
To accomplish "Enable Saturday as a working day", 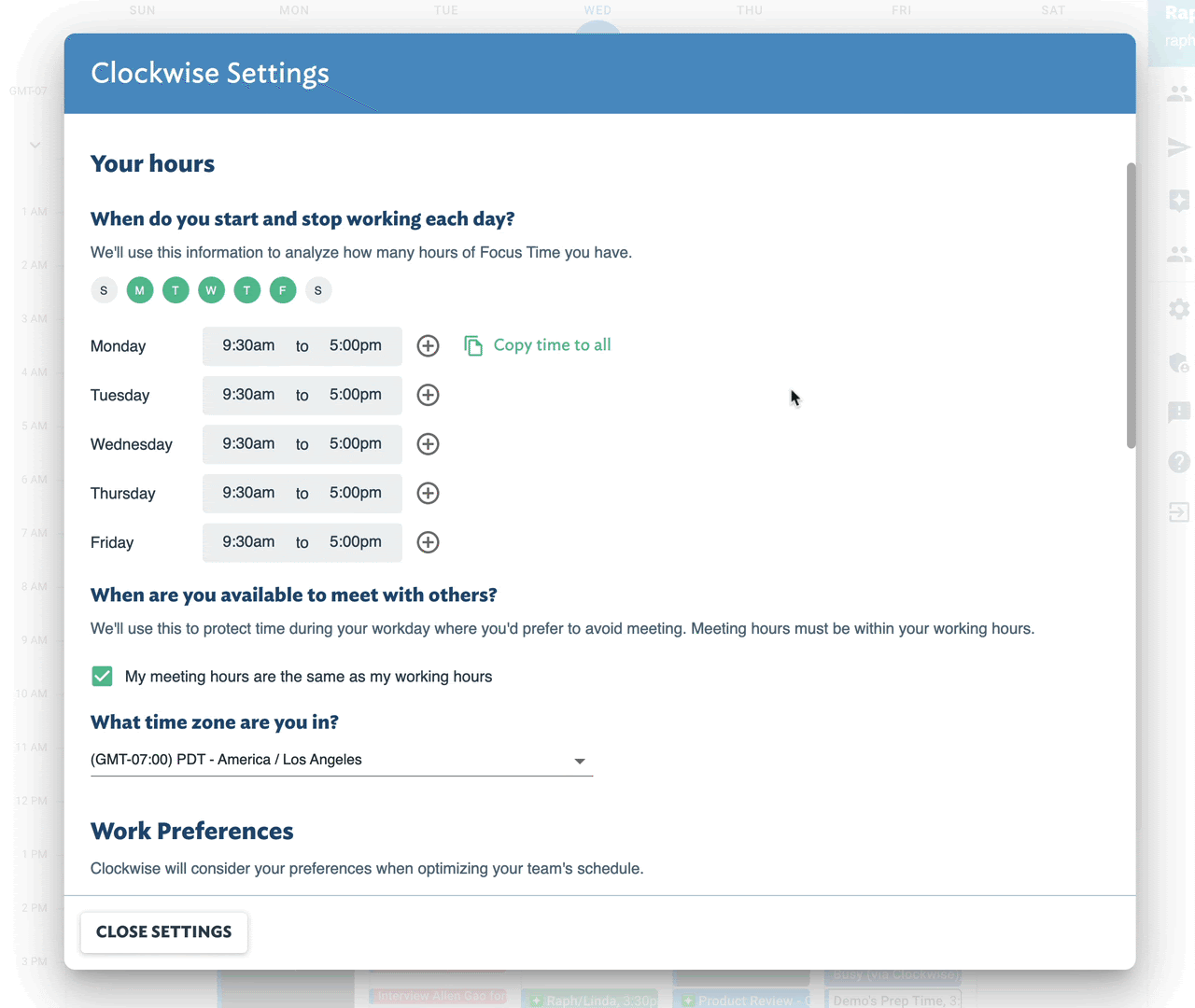I will point(318,290).
